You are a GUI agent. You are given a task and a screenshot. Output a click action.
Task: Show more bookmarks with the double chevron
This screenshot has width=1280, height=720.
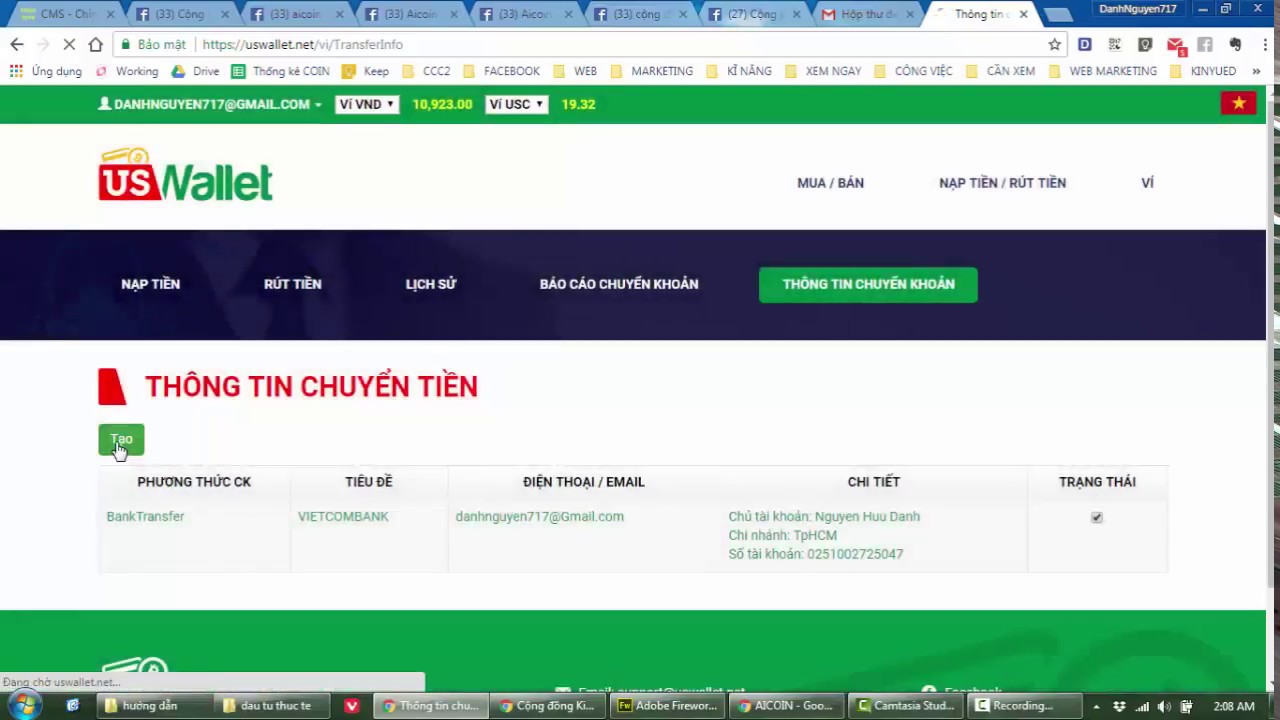[x=1256, y=71]
